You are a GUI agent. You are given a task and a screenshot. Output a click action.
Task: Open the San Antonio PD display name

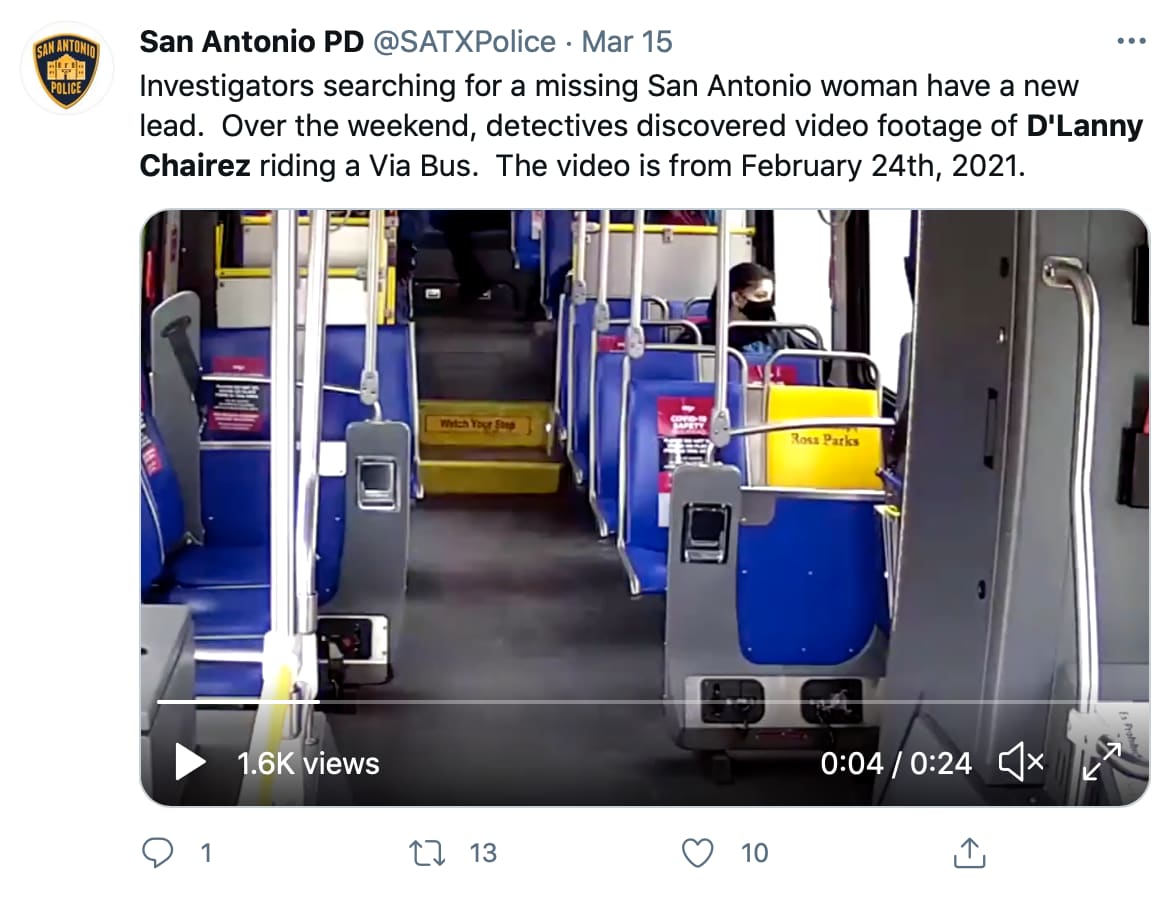coord(251,42)
